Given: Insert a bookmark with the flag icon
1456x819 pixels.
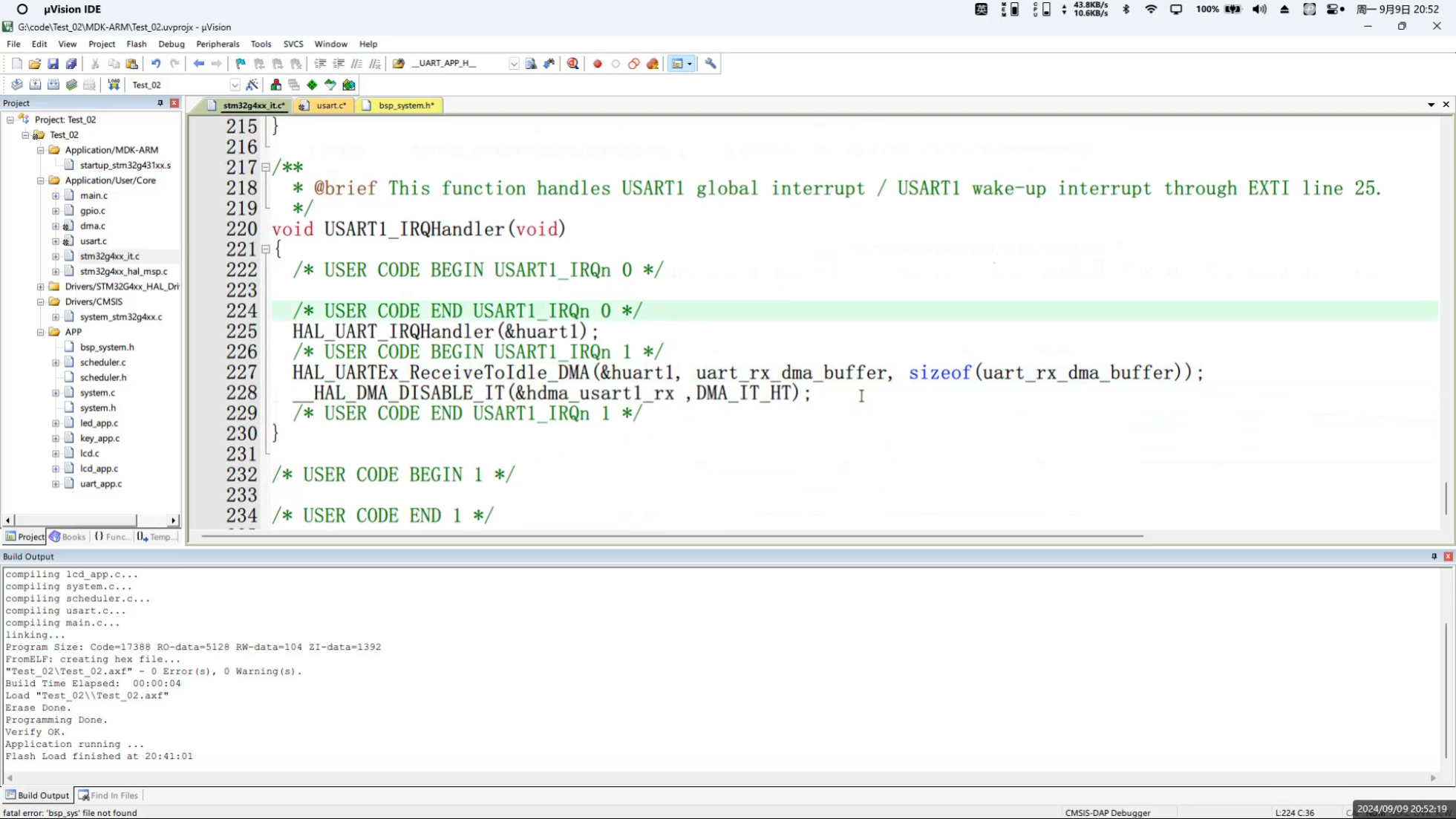Looking at the screenshot, I should coord(241,64).
